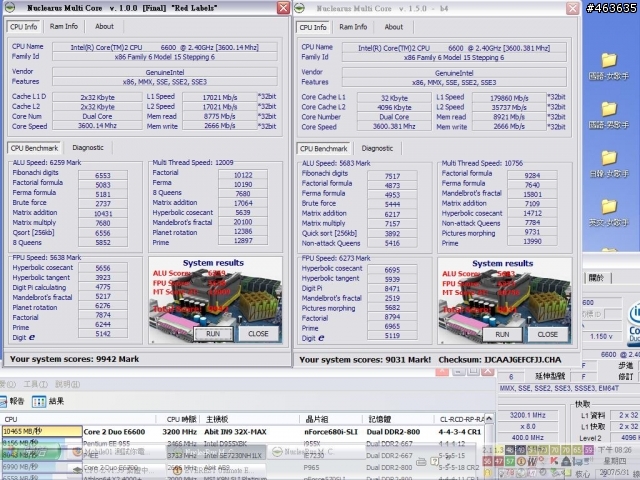Open the About tab in v1.5.0 window

pyautogui.click(x=393, y=27)
